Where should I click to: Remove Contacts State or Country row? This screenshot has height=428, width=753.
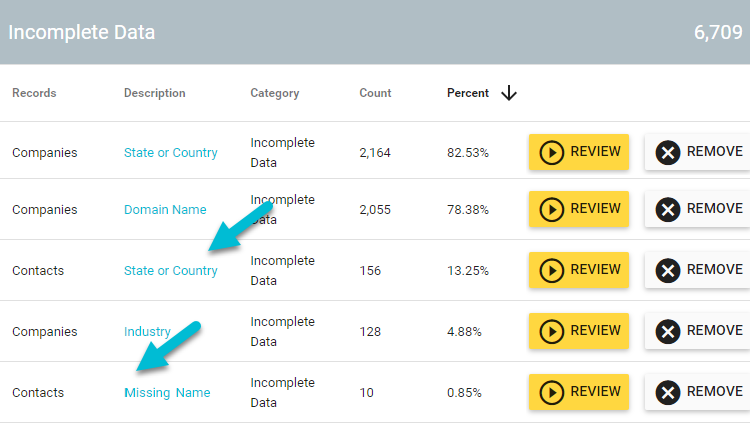pos(698,270)
